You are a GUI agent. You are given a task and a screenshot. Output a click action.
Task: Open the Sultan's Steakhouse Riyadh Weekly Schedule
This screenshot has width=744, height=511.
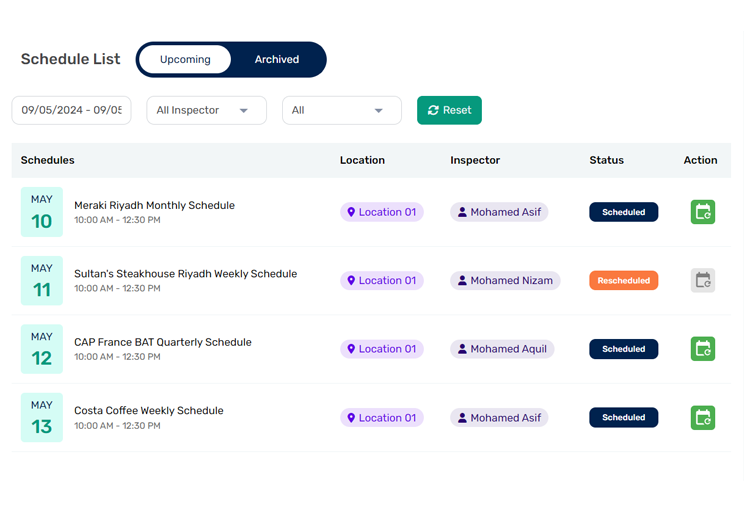tap(186, 274)
